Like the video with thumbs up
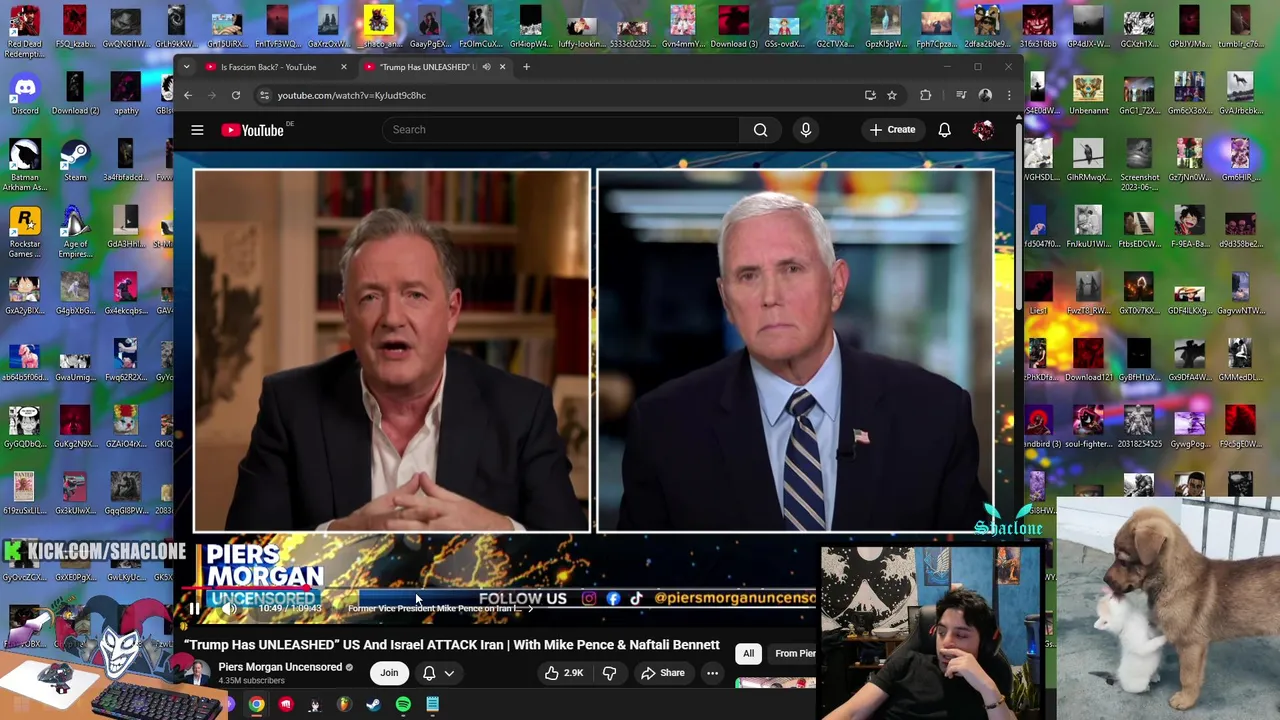 tap(563, 673)
